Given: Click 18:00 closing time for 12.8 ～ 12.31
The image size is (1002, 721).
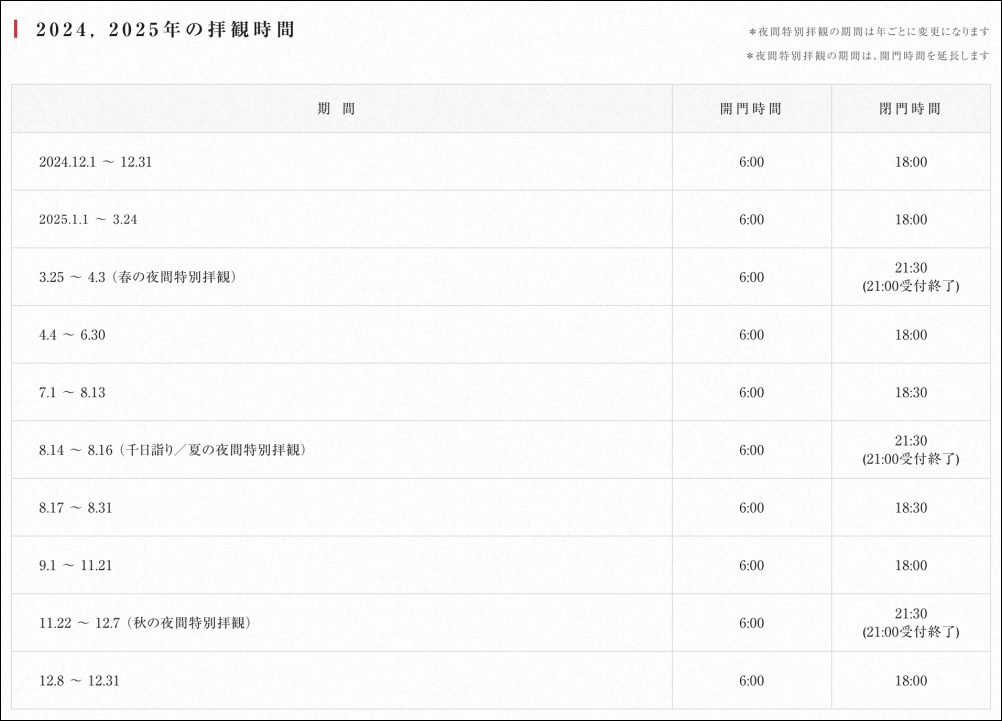Looking at the screenshot, I should point(911,681).
